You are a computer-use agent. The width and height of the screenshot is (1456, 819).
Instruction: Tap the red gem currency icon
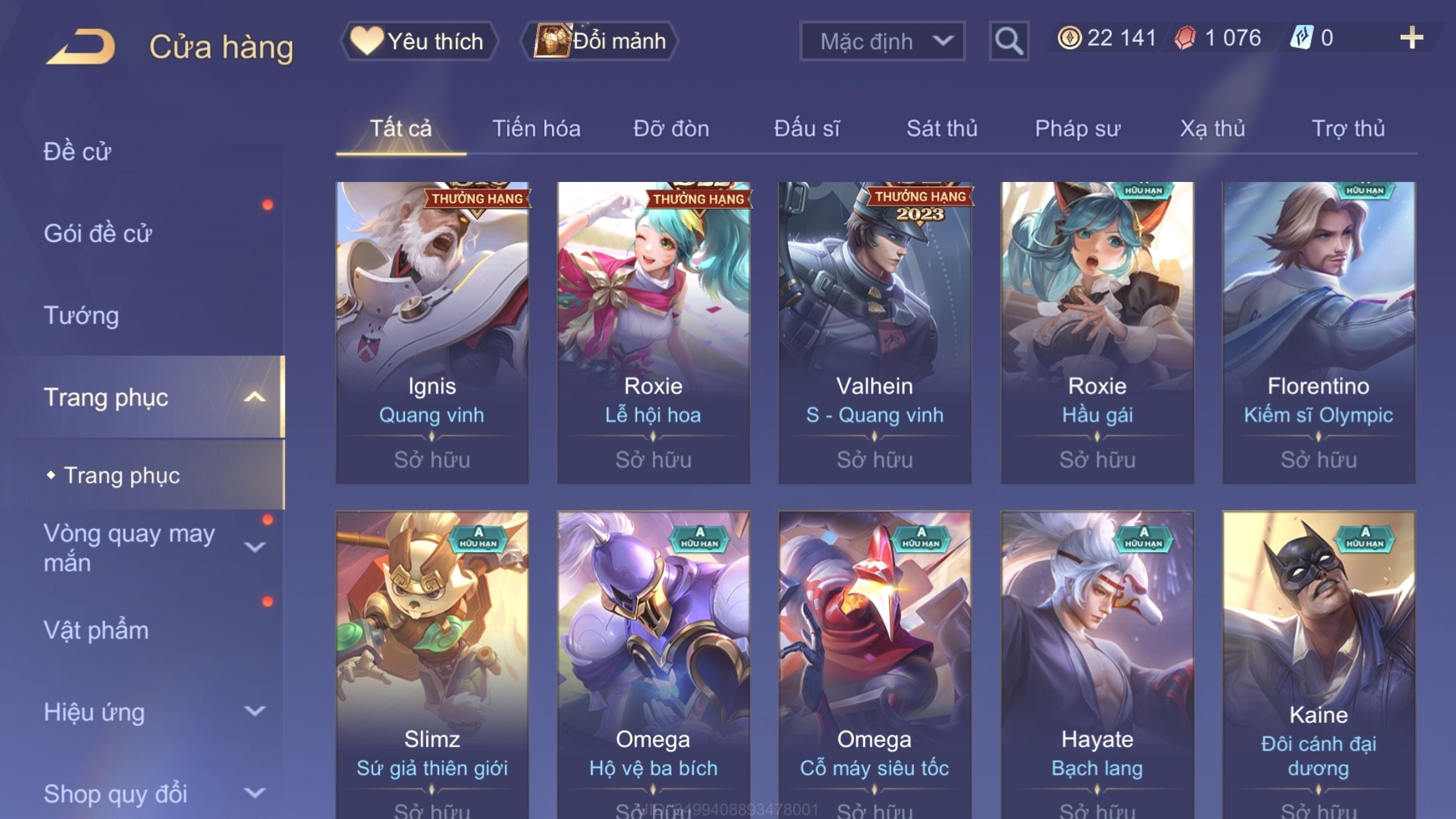click(x=1185, y=38)
